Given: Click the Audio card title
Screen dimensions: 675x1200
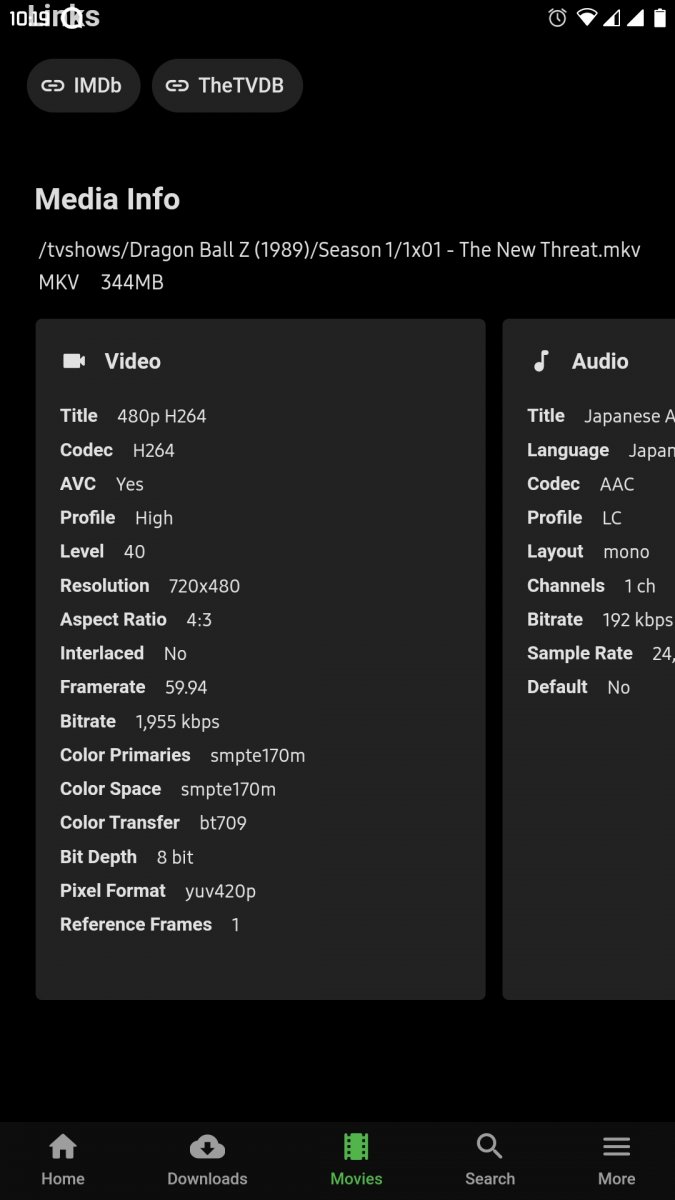Looking at the screenshot, I should coord(600,361).
